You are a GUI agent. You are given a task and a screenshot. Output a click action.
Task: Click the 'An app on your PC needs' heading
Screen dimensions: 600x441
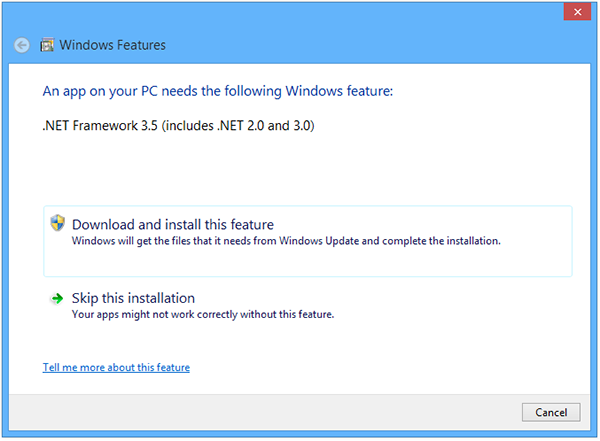218,91
